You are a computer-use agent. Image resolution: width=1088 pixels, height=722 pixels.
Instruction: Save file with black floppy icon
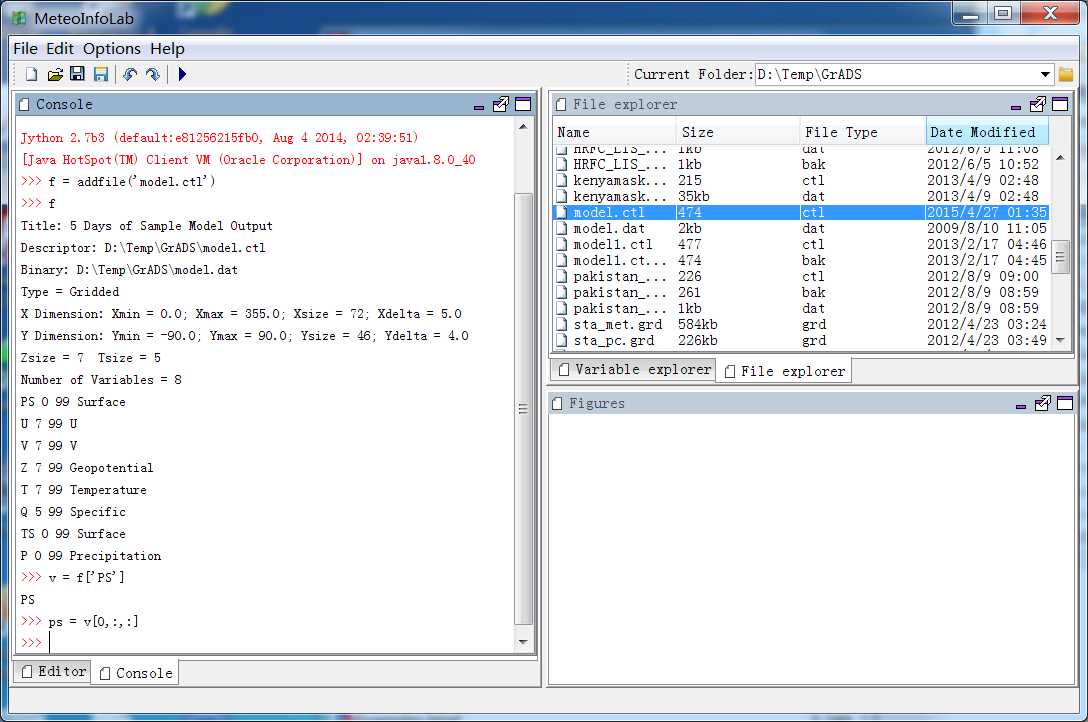77,74
